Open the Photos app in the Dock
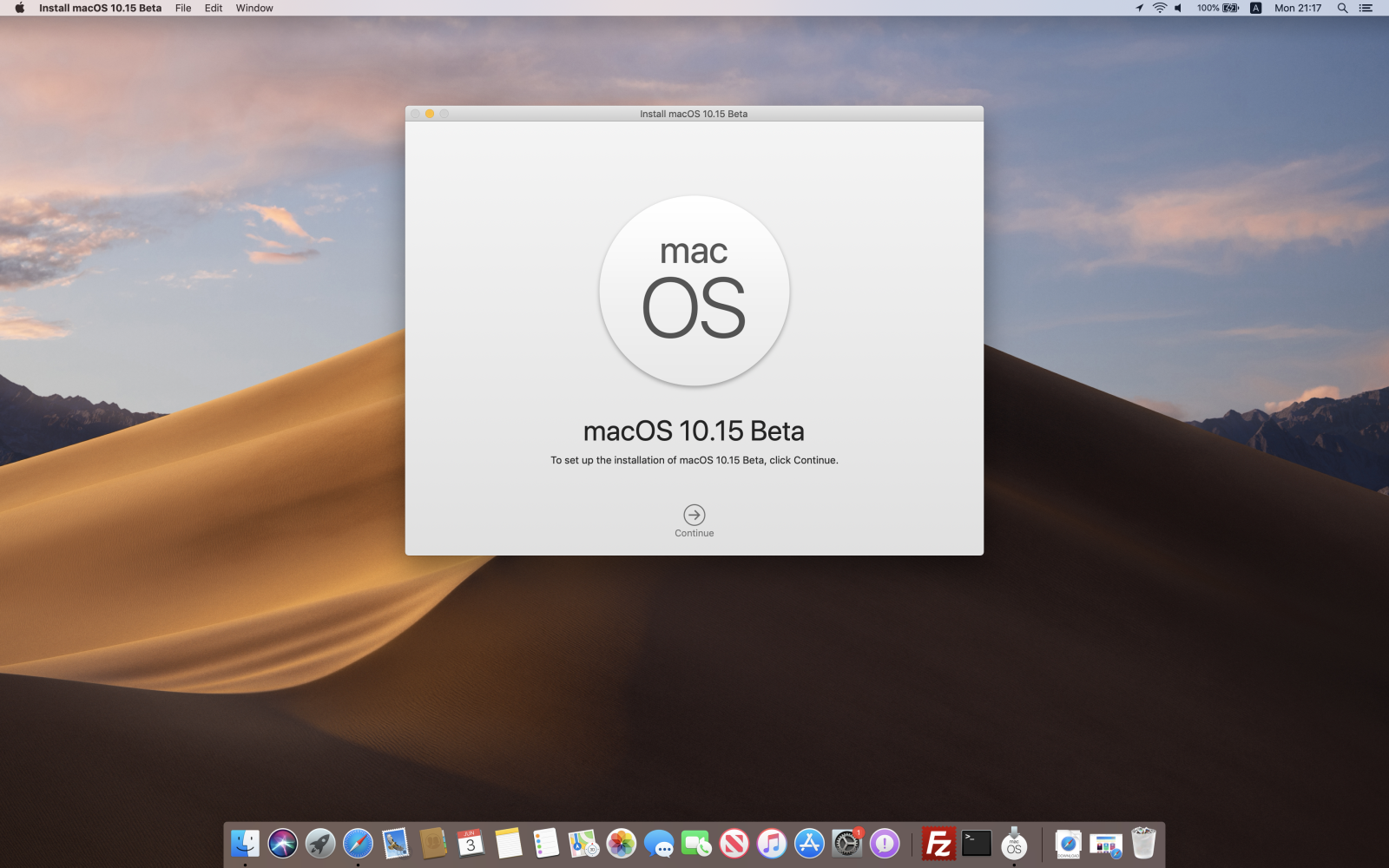The width and height of the screenshot is (1389, 868). click(x=621, y=843)
